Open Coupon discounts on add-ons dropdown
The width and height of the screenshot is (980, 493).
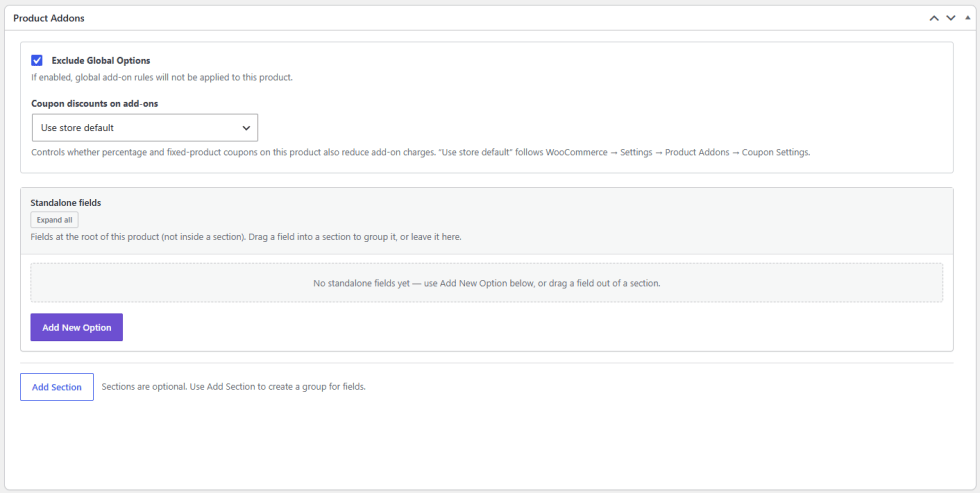coord(145,127)
